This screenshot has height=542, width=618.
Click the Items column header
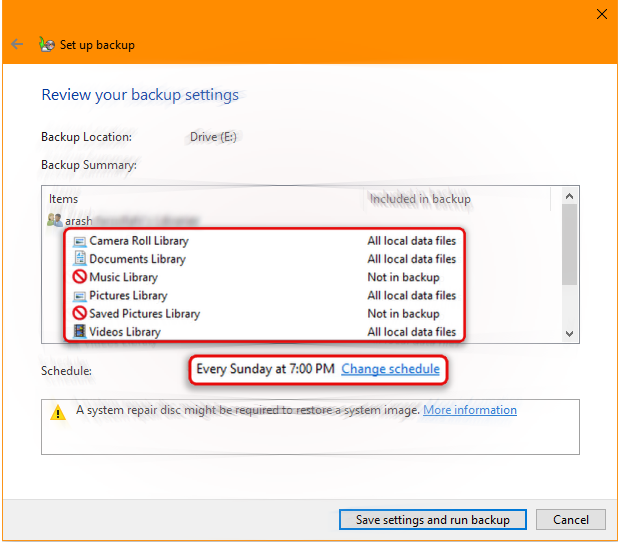pos(64,199)
